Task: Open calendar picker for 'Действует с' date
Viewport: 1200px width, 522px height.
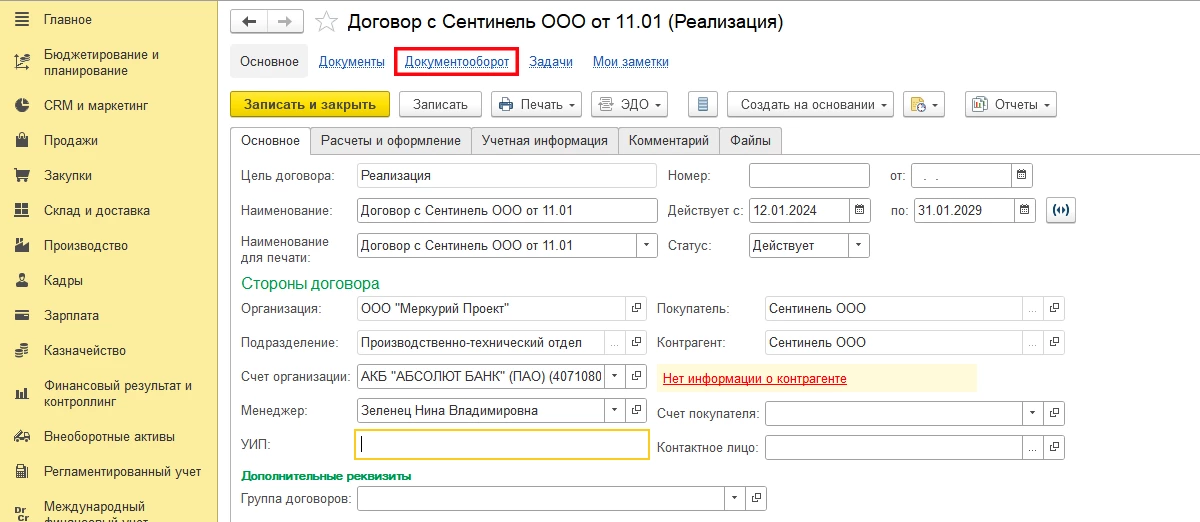Action: (860, 210)
